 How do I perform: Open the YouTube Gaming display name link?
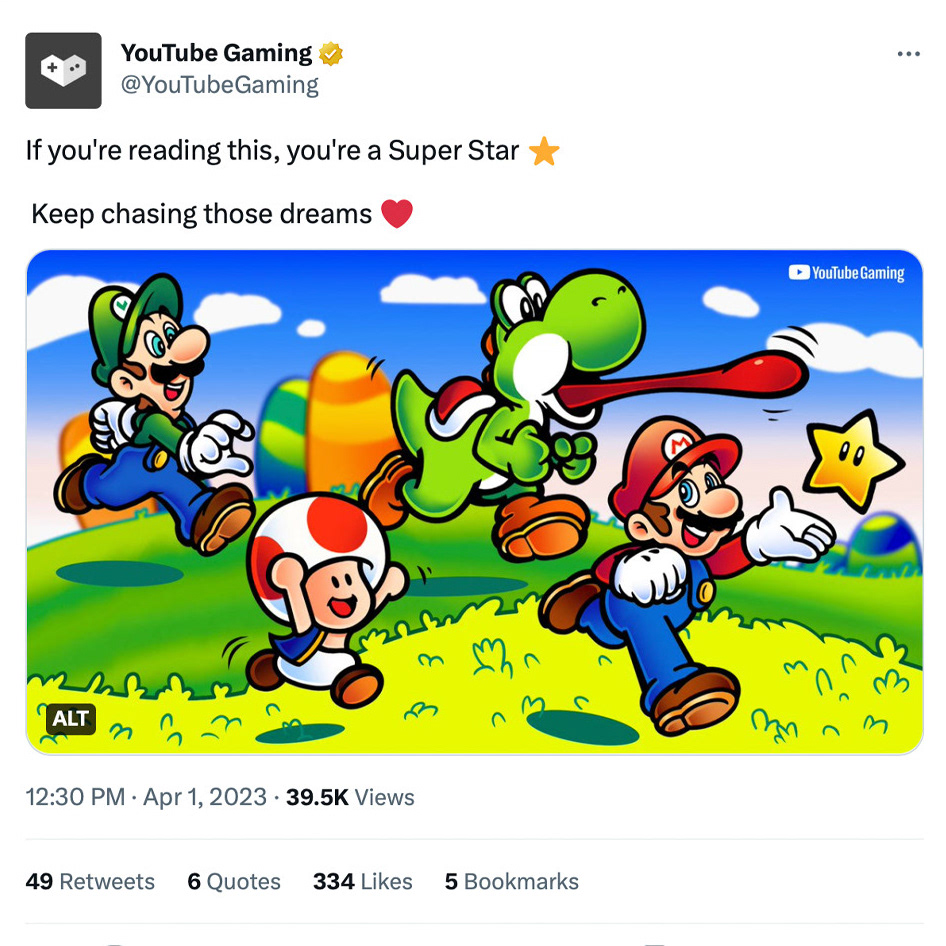point(216,53)
